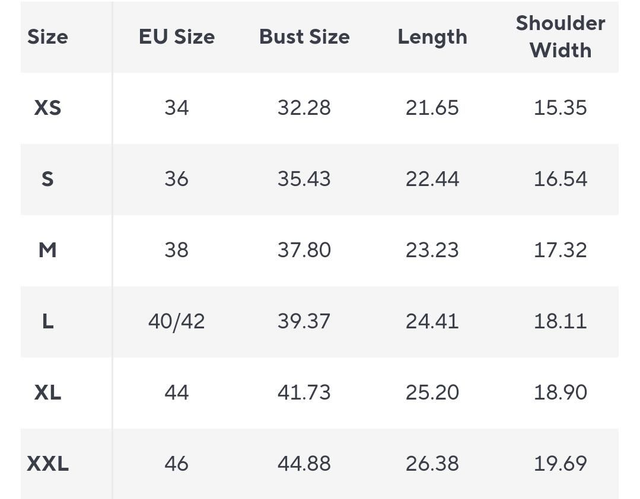
Task: Click bust size 44.88 cell
Action: pos(304,464)
